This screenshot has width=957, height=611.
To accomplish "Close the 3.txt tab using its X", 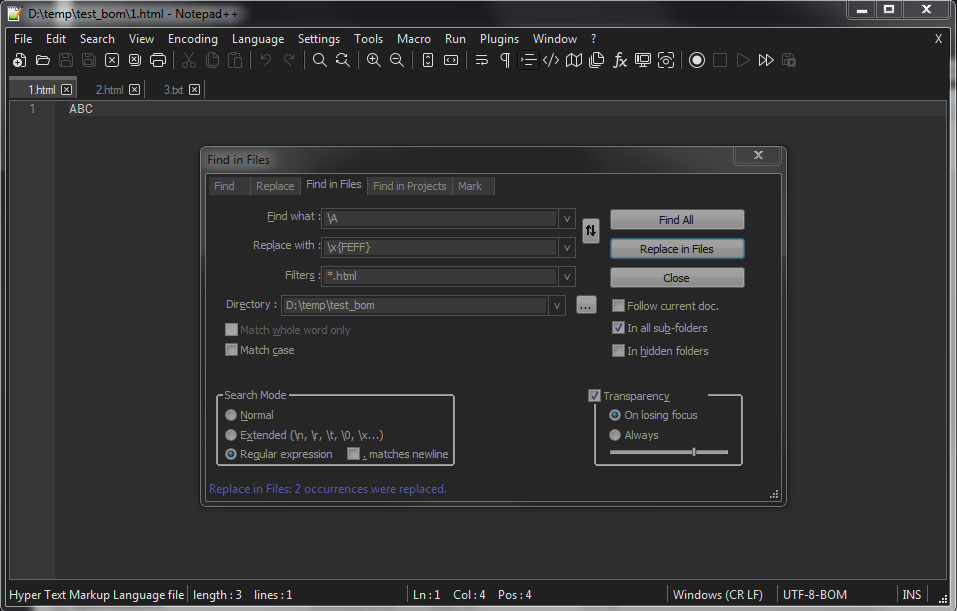I will (194, 90).
